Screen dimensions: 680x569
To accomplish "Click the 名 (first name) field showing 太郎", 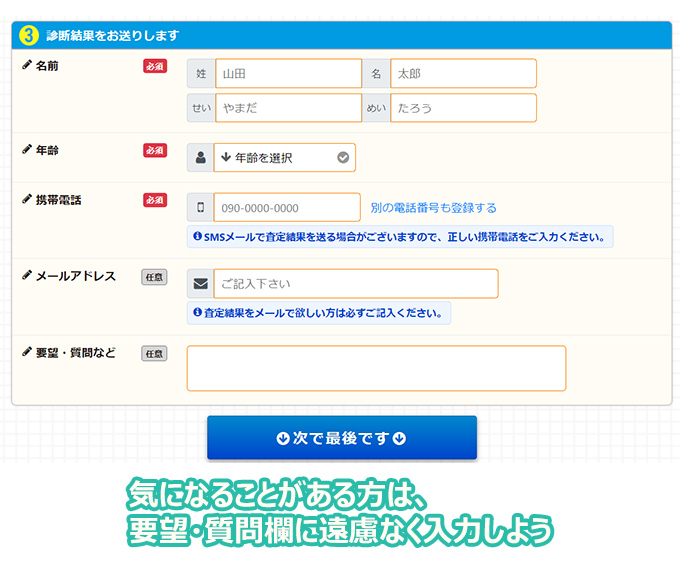I will pyautogui.click(x=463, y=73).
